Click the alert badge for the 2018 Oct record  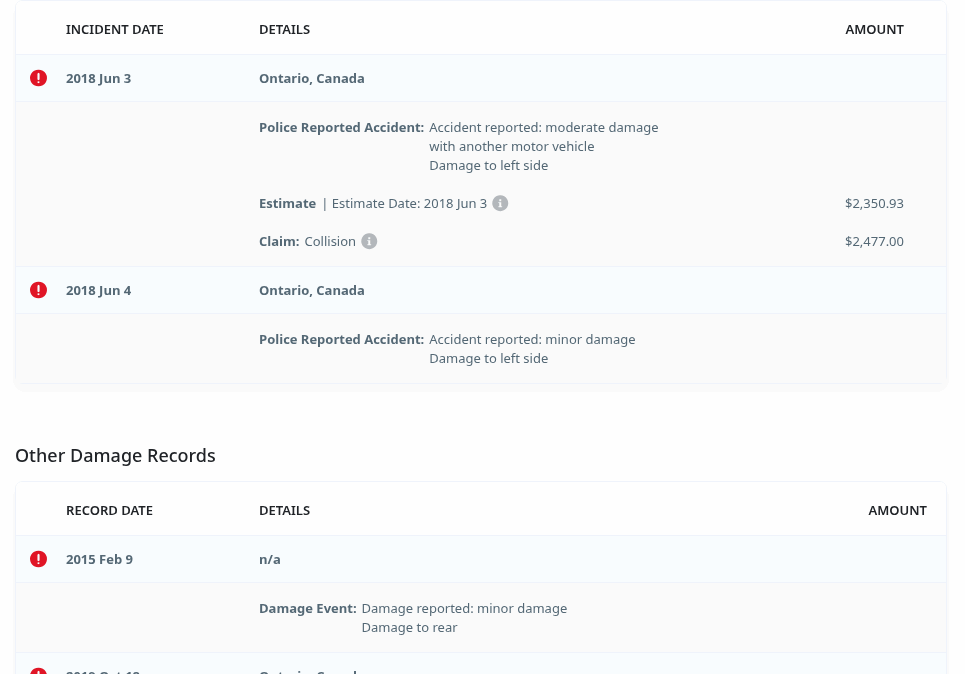point(38,670)
